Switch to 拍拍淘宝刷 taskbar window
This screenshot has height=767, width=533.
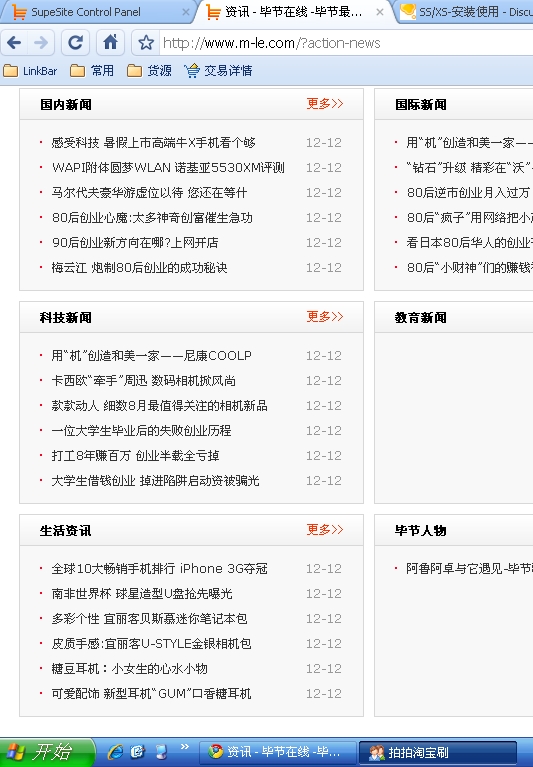(438, 752)
